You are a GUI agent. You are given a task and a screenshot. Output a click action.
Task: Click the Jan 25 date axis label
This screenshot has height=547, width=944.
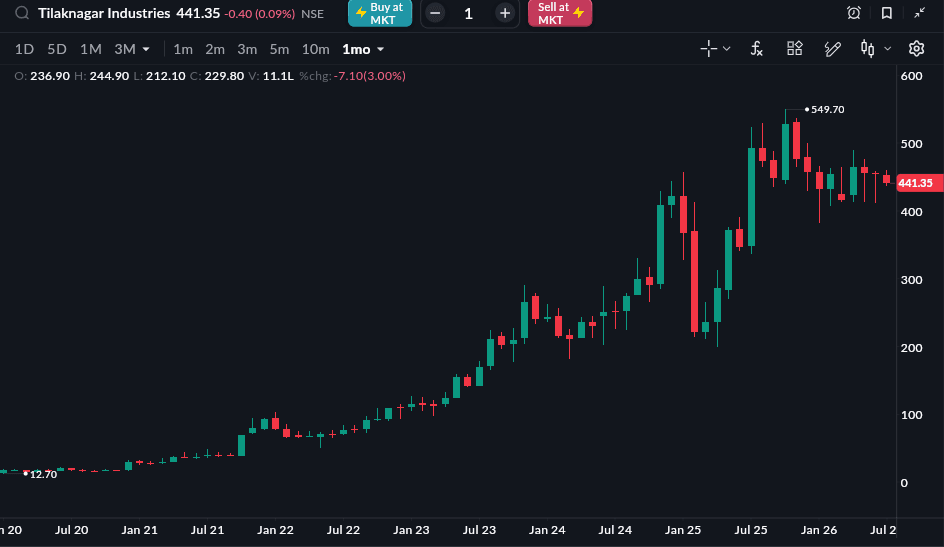click(x=683, y=530)
